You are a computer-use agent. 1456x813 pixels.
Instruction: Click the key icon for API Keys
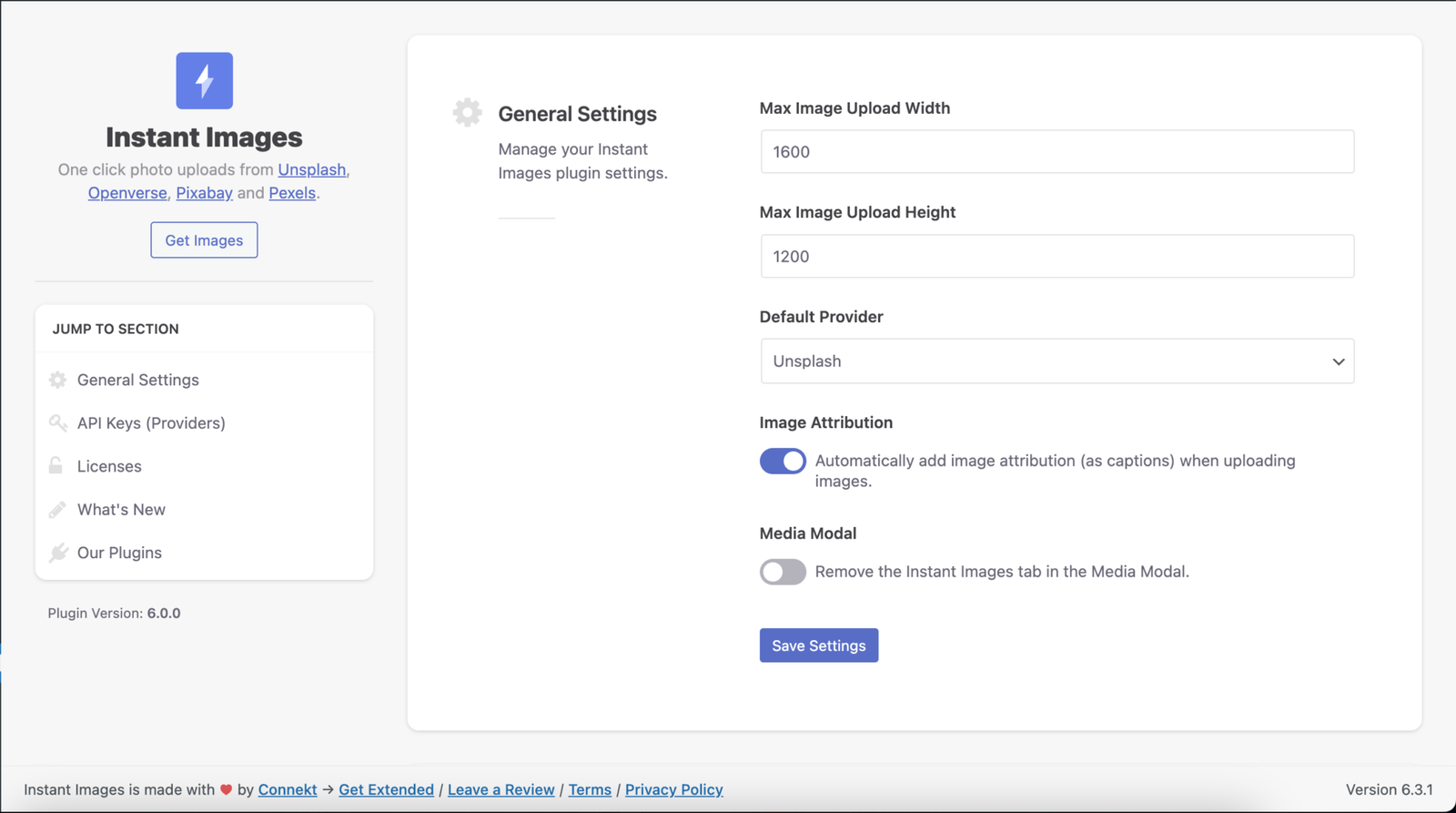pos(57,422)
